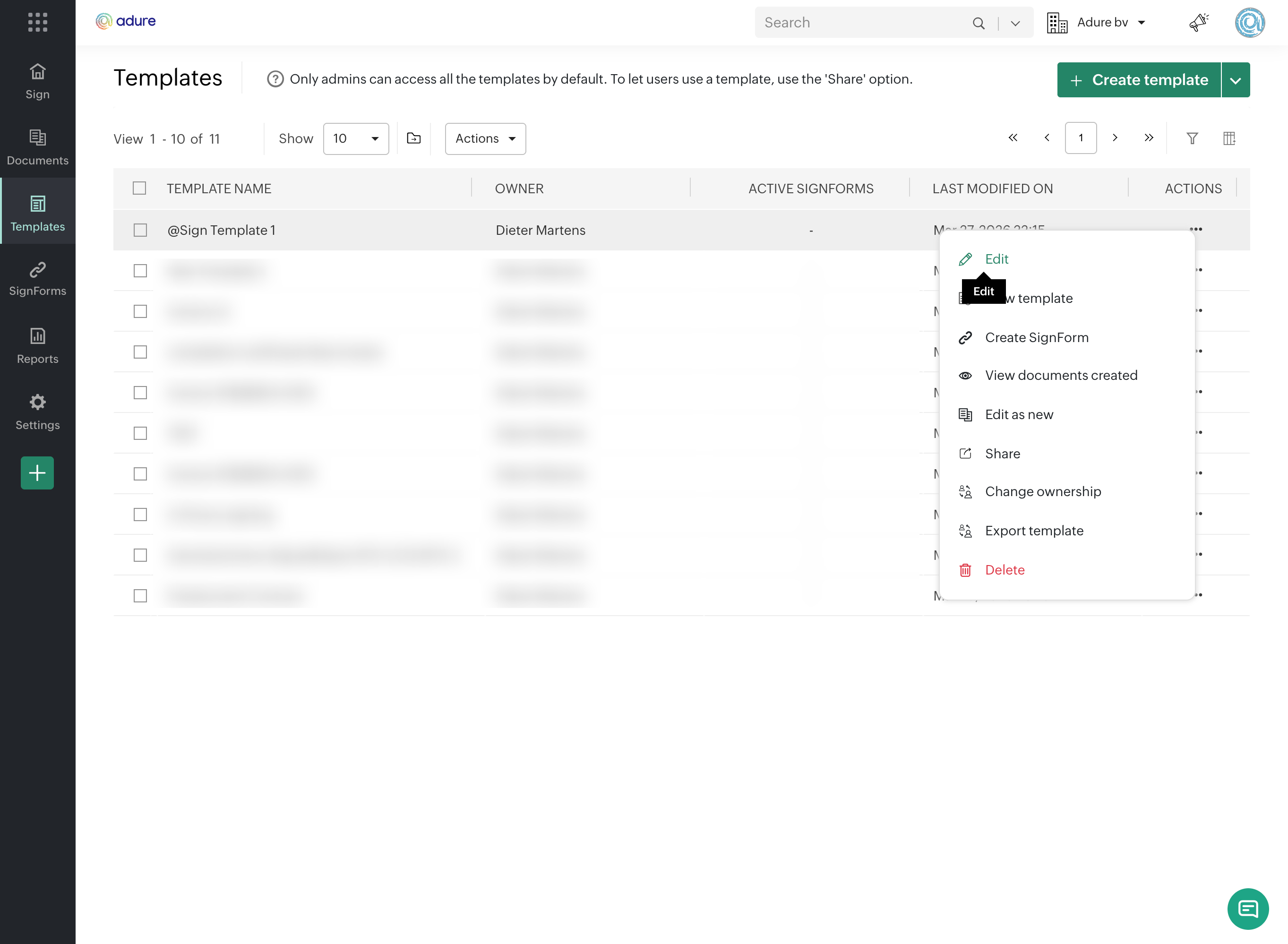Open SignForms section in sidebar
Viewport: 1288px width, 944px height.
point(38,278)
